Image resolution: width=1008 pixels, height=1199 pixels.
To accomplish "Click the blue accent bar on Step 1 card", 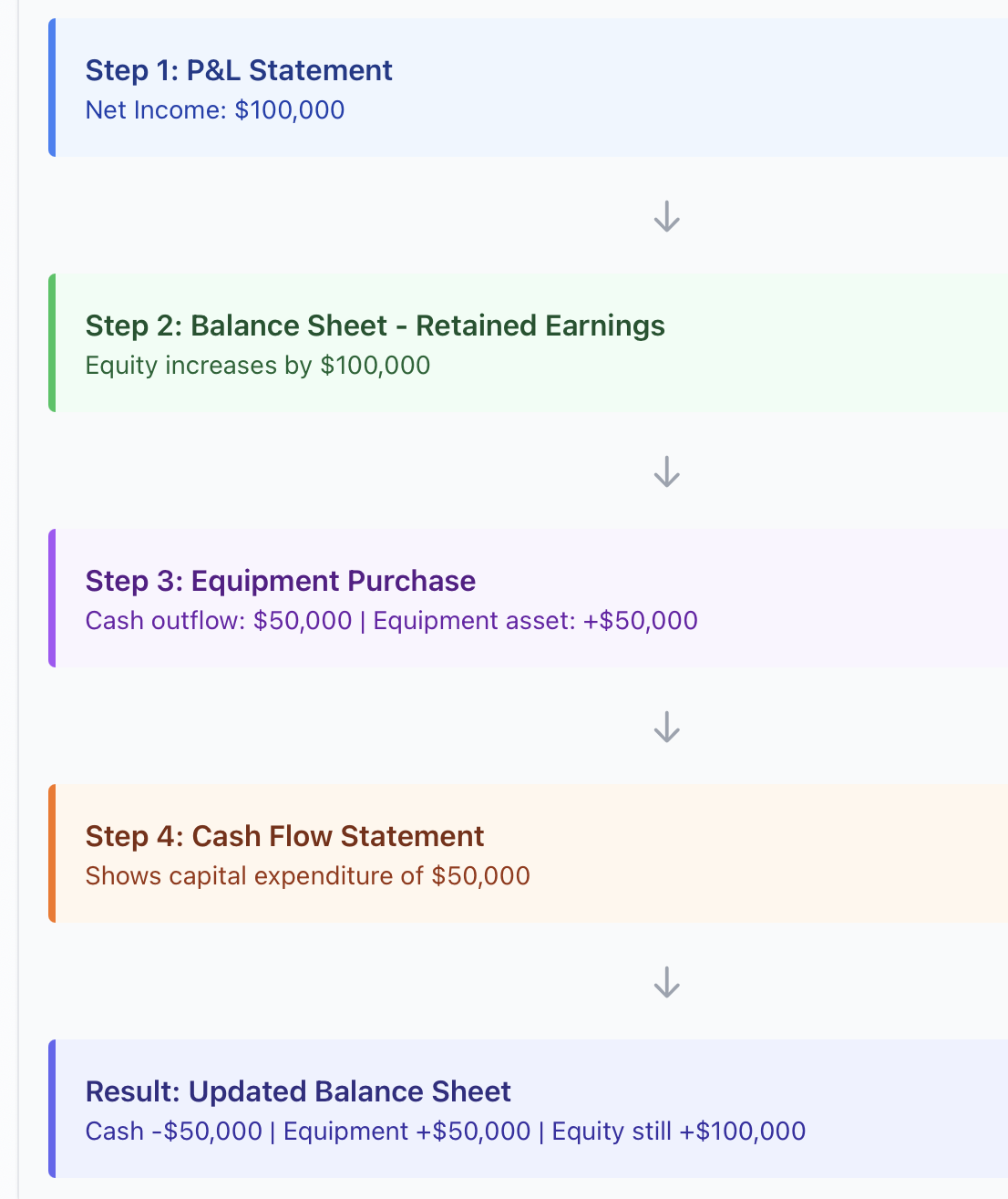I will 52,88.
